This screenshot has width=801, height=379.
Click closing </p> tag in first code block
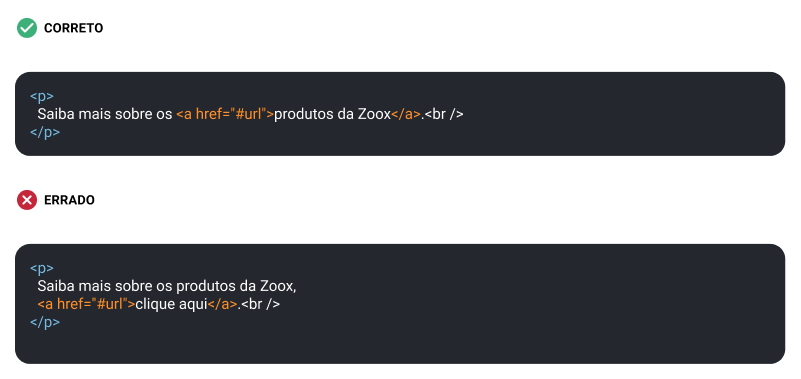(x=45, y=132)
